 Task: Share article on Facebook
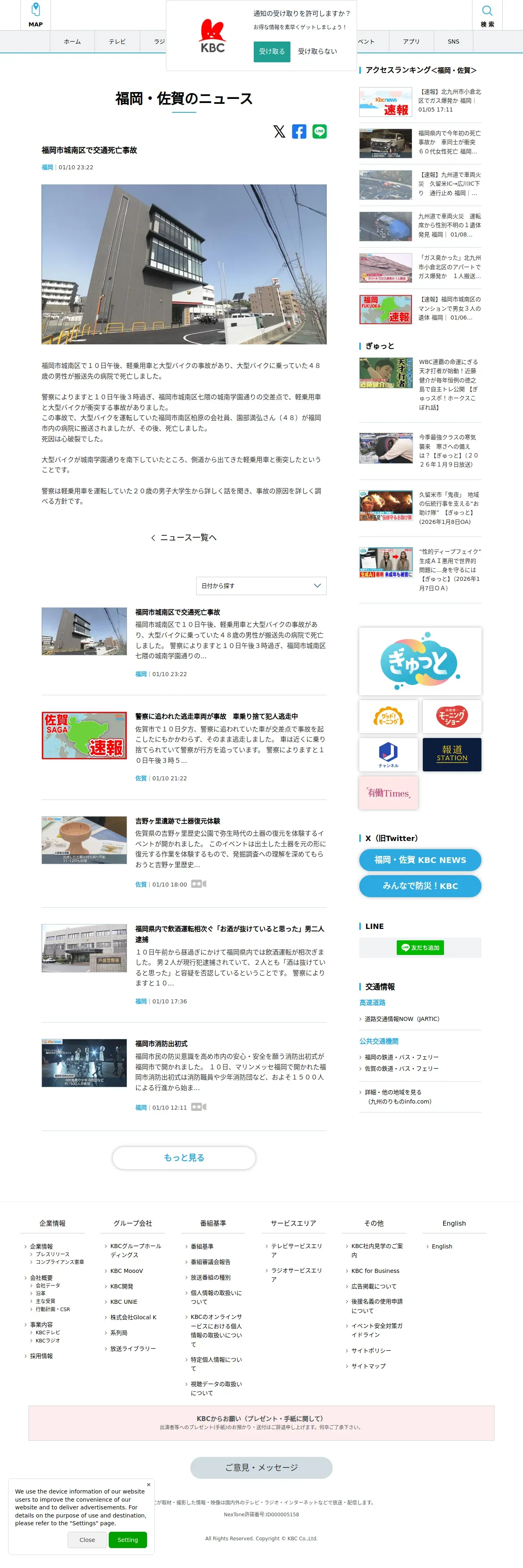click(x=299, y=131)
